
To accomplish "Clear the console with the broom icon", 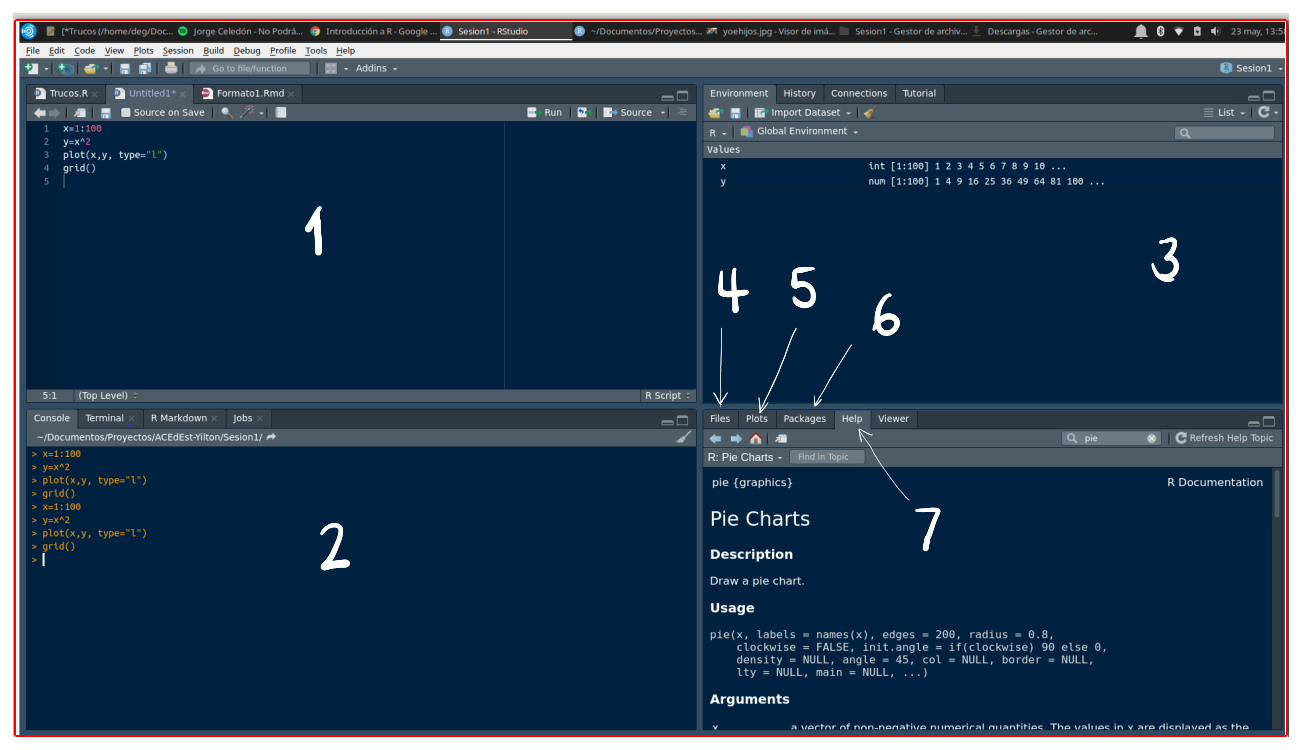I will (x=683, y=437).
